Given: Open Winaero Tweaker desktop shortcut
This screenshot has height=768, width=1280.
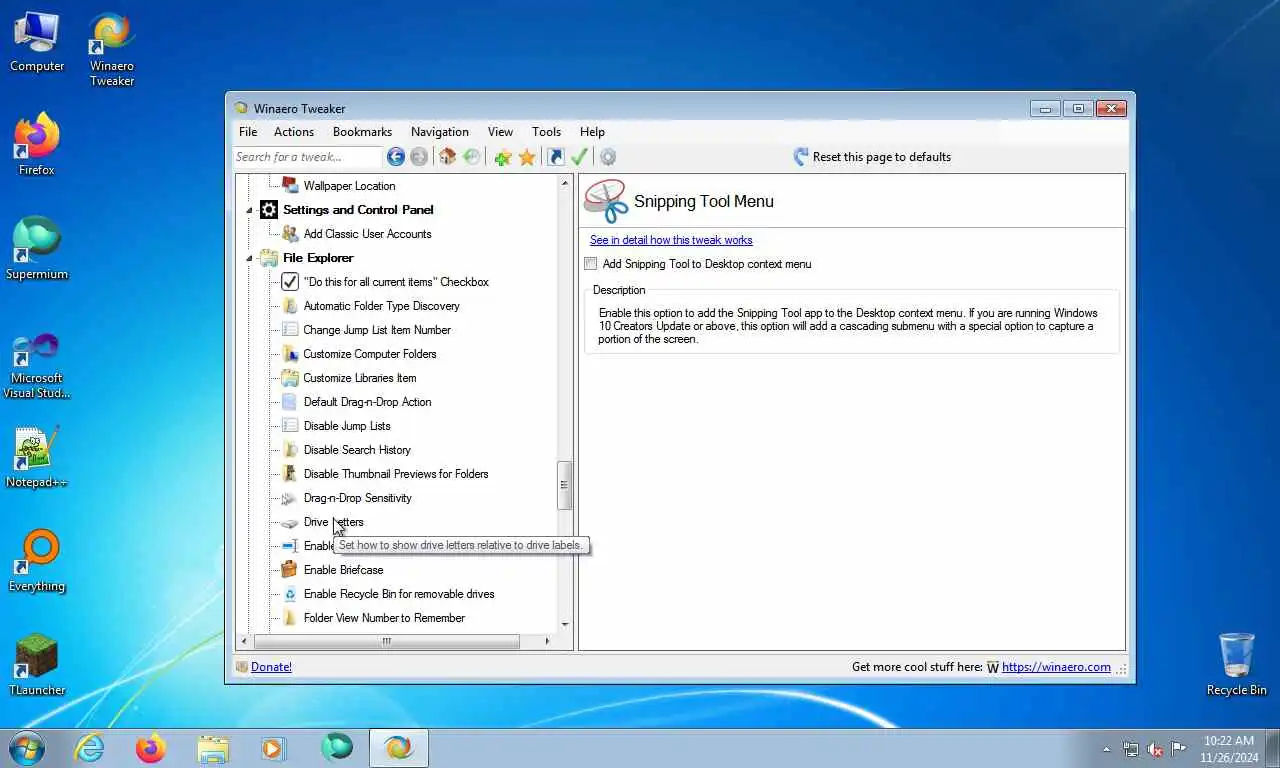Looking at the screenshot, I should [112, 50].
